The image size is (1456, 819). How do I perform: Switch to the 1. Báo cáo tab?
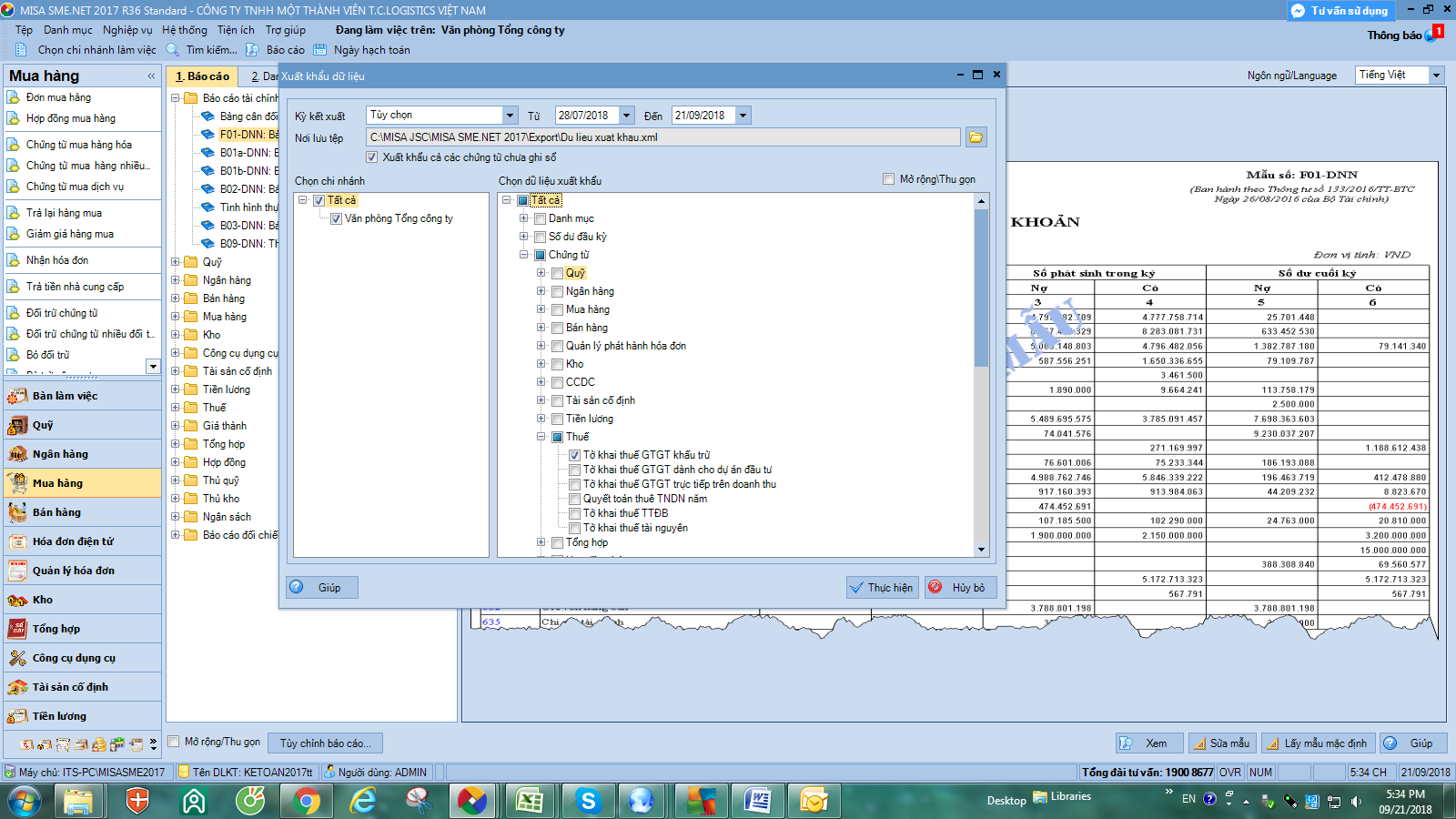tap(202, 76)
